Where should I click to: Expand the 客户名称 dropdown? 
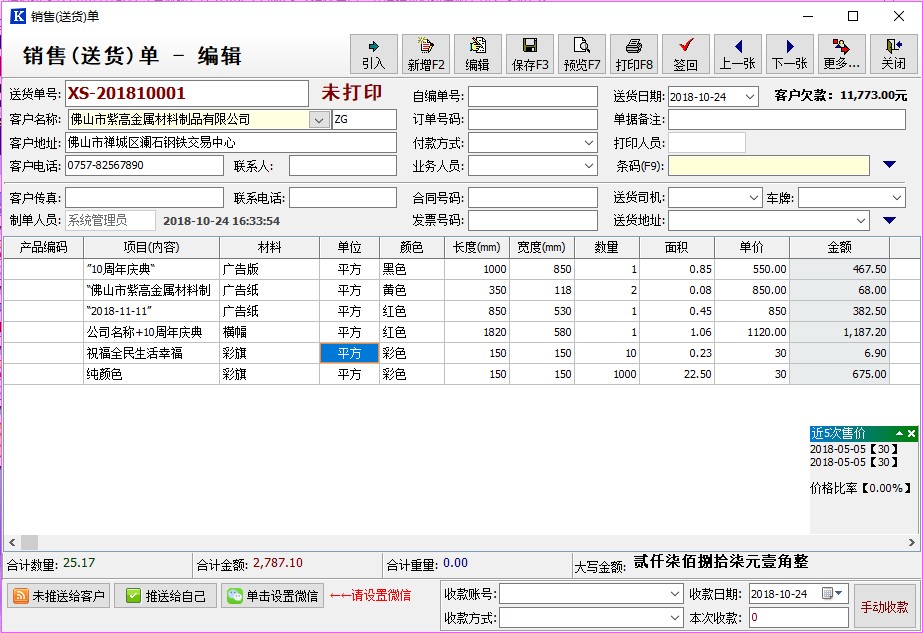point(318,120)
